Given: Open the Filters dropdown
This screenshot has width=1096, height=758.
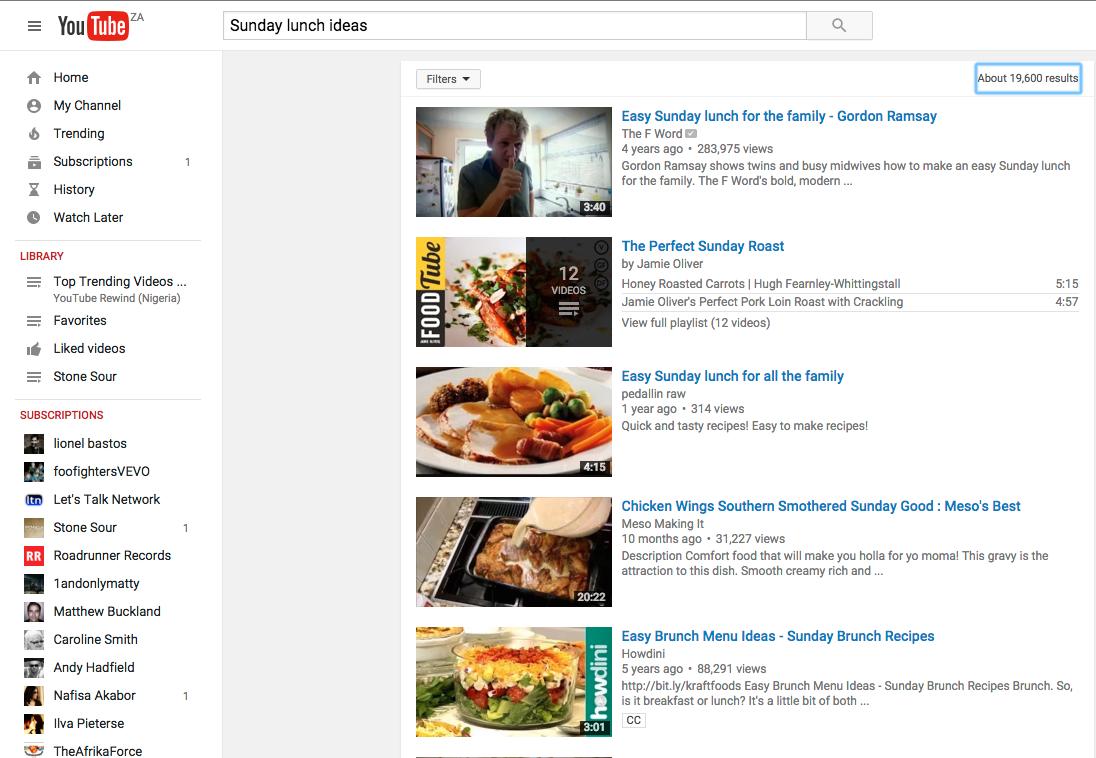Looking at the screenshot, I should click(448, 79).
